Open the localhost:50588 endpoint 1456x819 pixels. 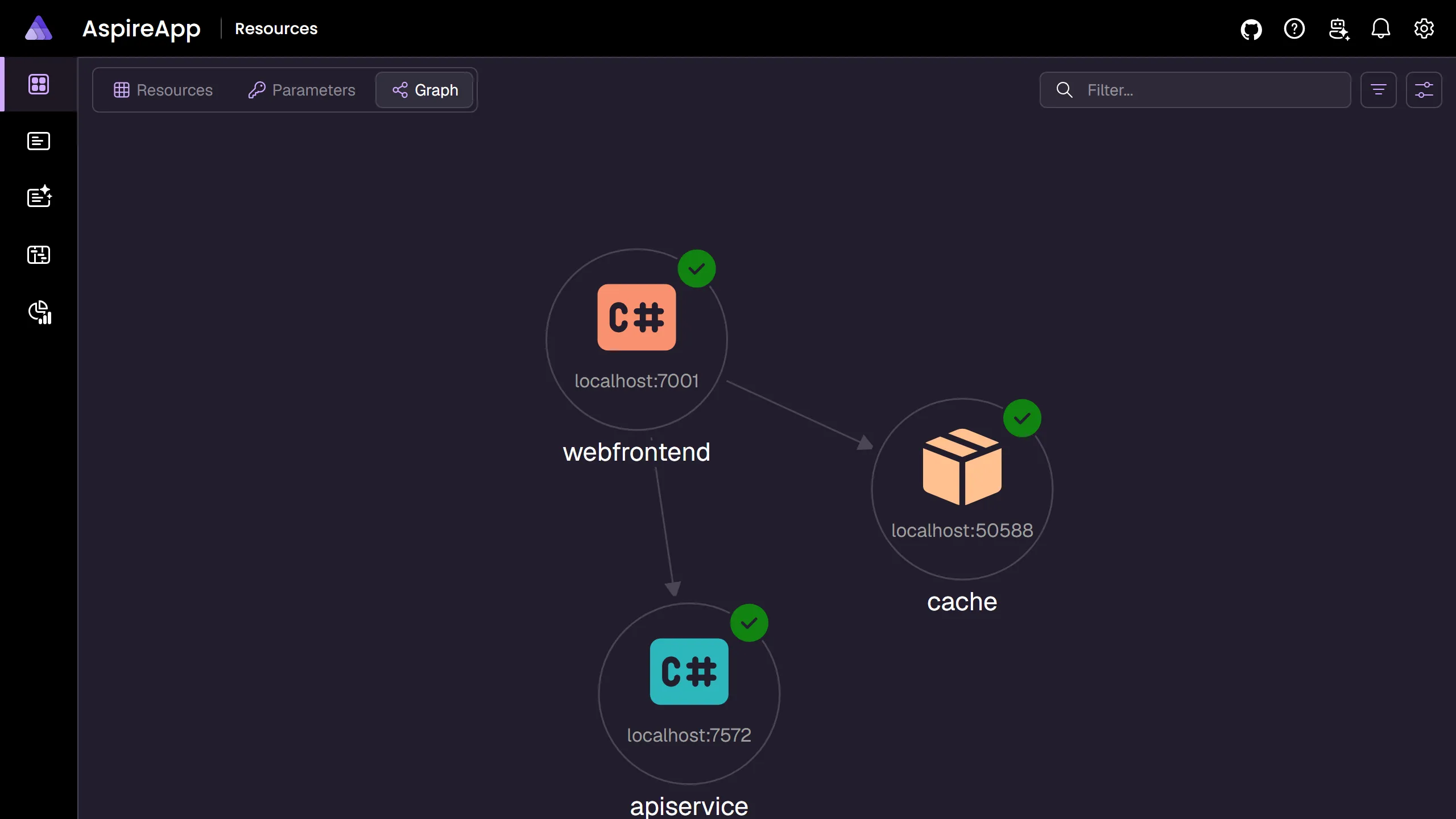962,531
